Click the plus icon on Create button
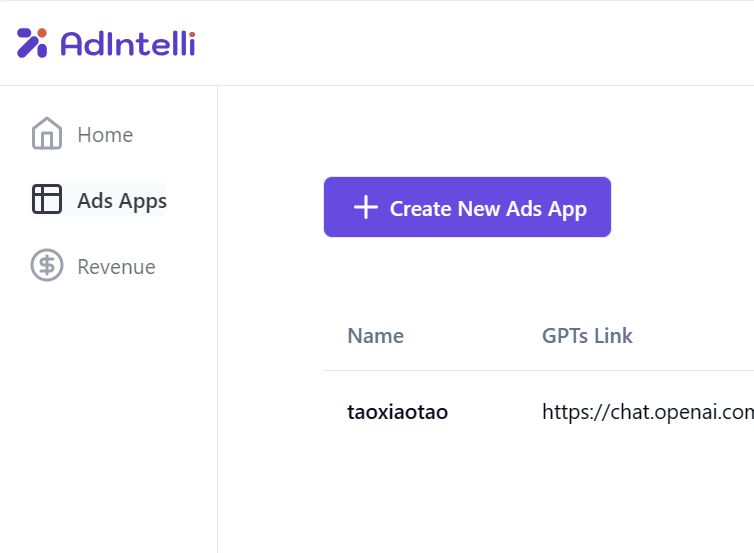The width and height of the screenshot is (754, 553). pyautogui.click(x=366, y=207)
